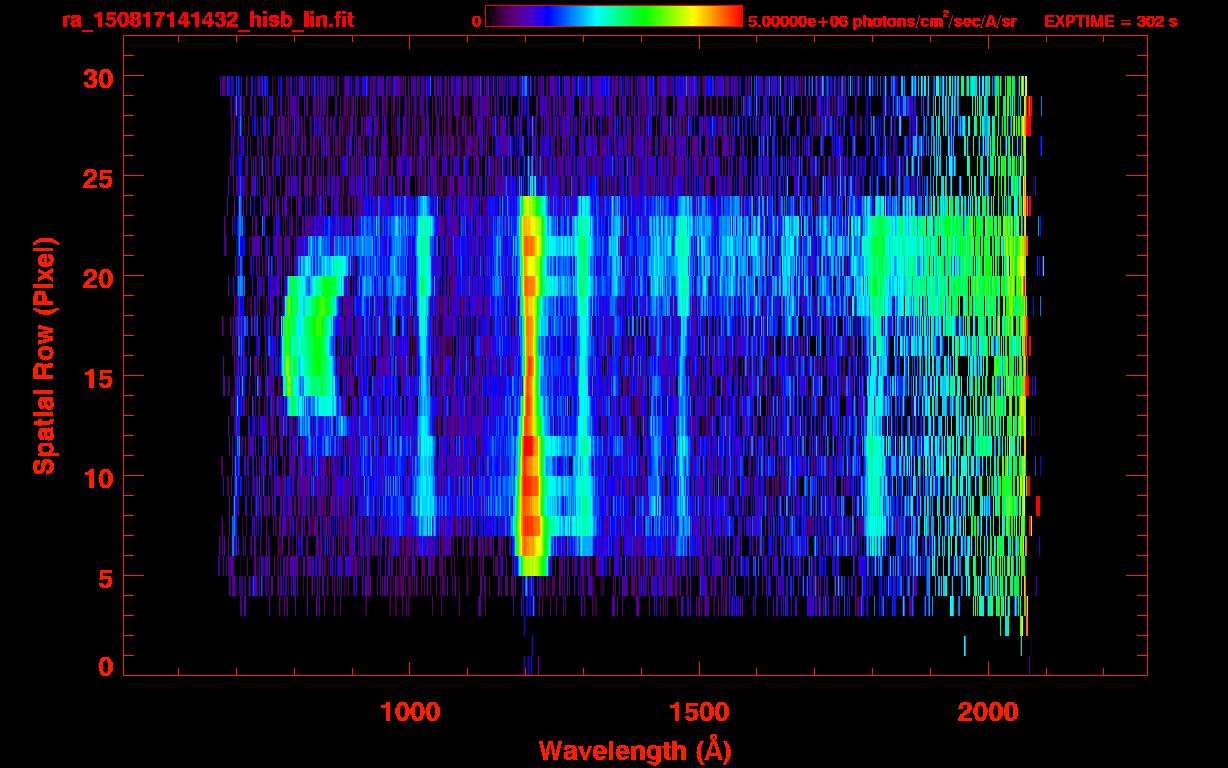Click the 5.00000e+06 photons/cm²/sec/A/sr label
Image resolution: width=1228 pixels, height=768 pixels.
pyautogui.click(x=882, y=20)
